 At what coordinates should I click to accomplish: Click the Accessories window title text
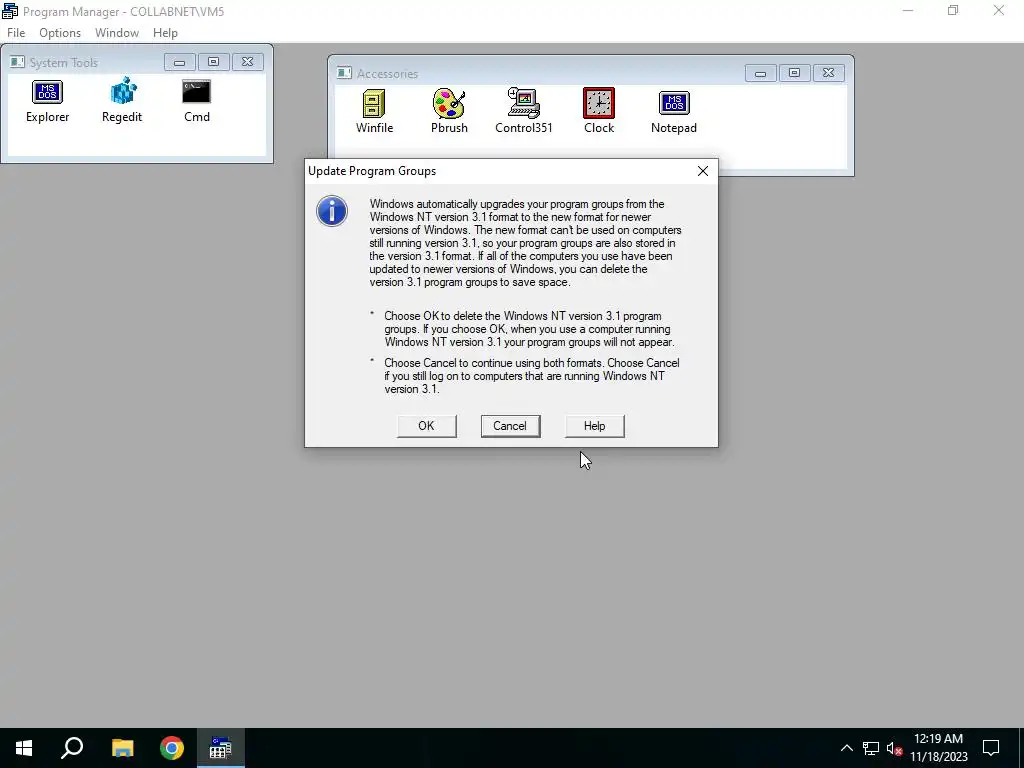[387, 74]
